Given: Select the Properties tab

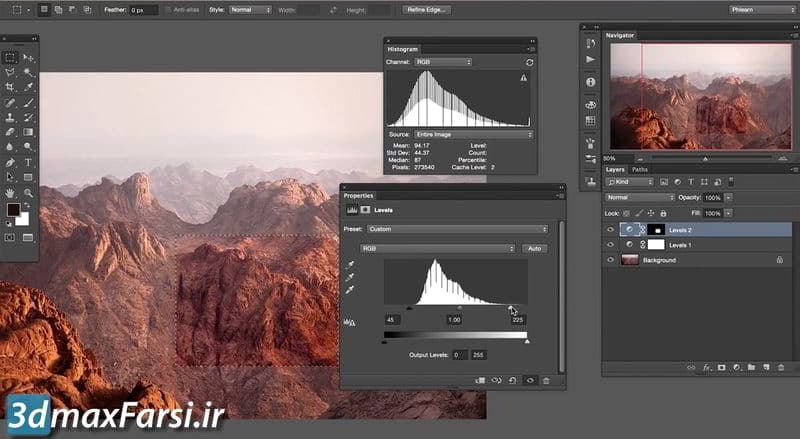Looking at the screenshot, I should point(358,196).
